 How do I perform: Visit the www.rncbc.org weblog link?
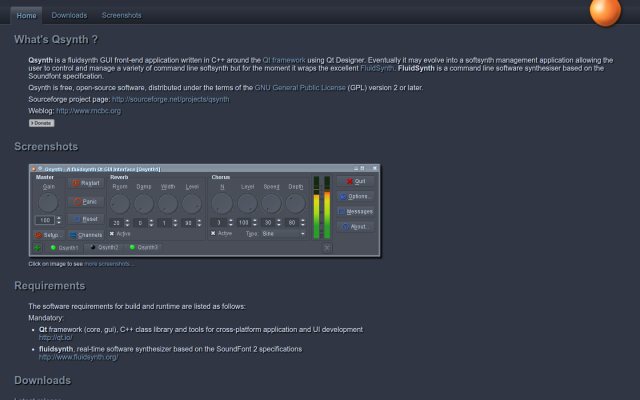(89, 111)
